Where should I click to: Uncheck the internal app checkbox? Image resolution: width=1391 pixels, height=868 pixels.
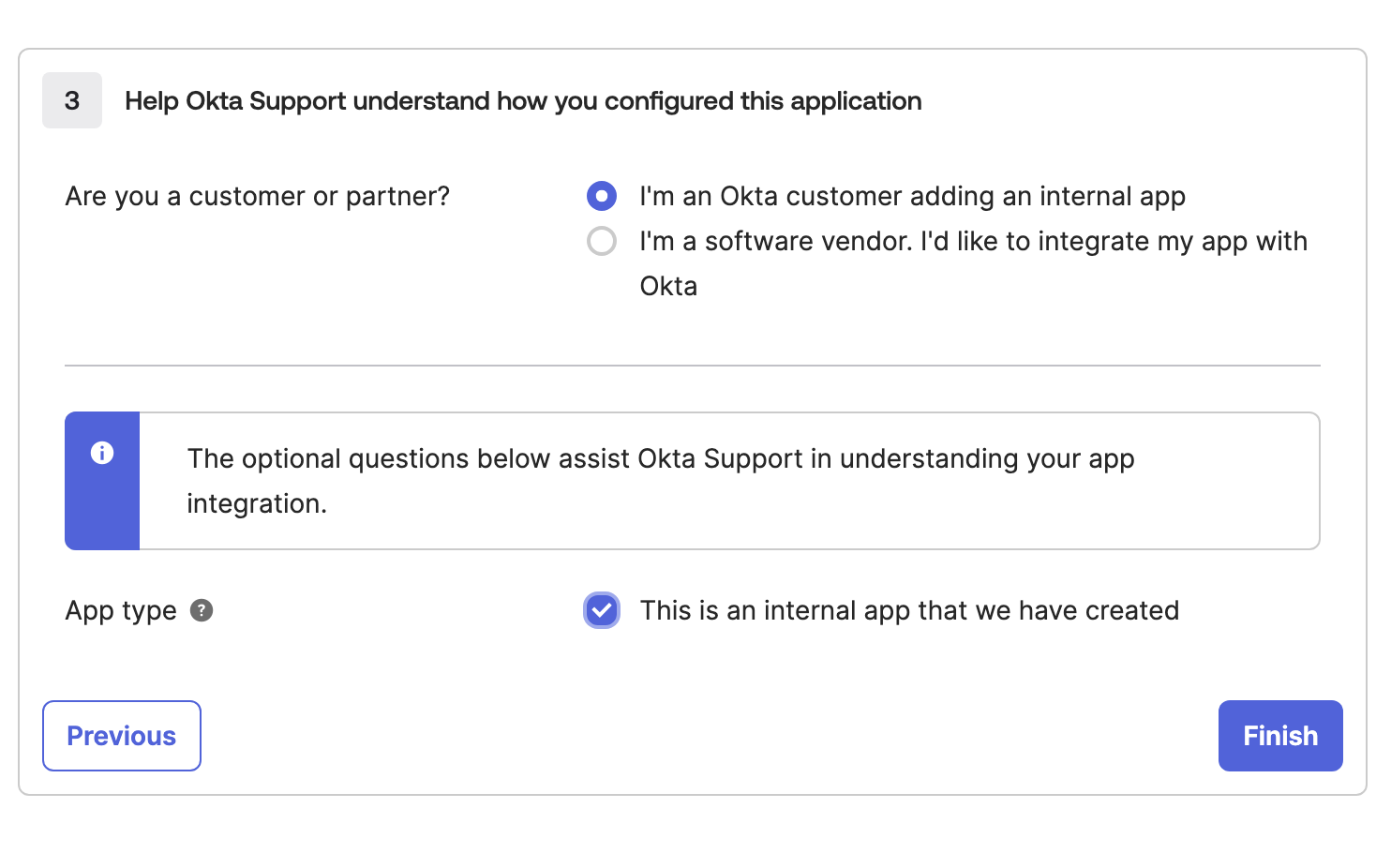[x=602, y=610]
